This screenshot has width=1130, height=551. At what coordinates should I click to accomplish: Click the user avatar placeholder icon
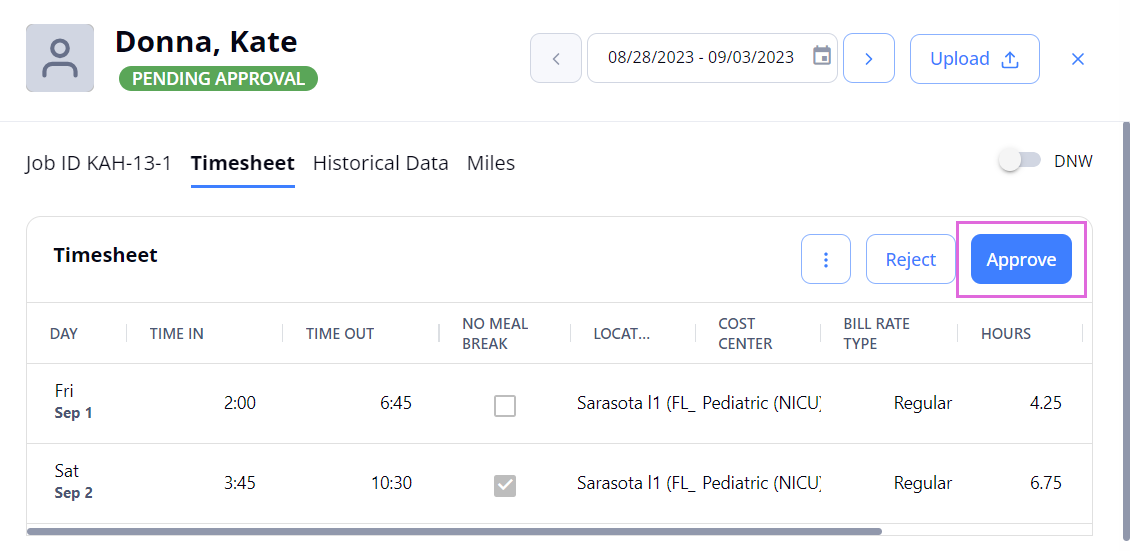coord(60,58)
